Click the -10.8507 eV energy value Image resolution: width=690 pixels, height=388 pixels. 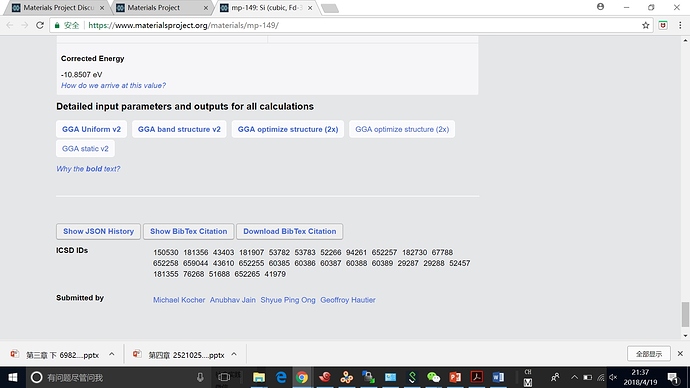[x=81, y=75]
